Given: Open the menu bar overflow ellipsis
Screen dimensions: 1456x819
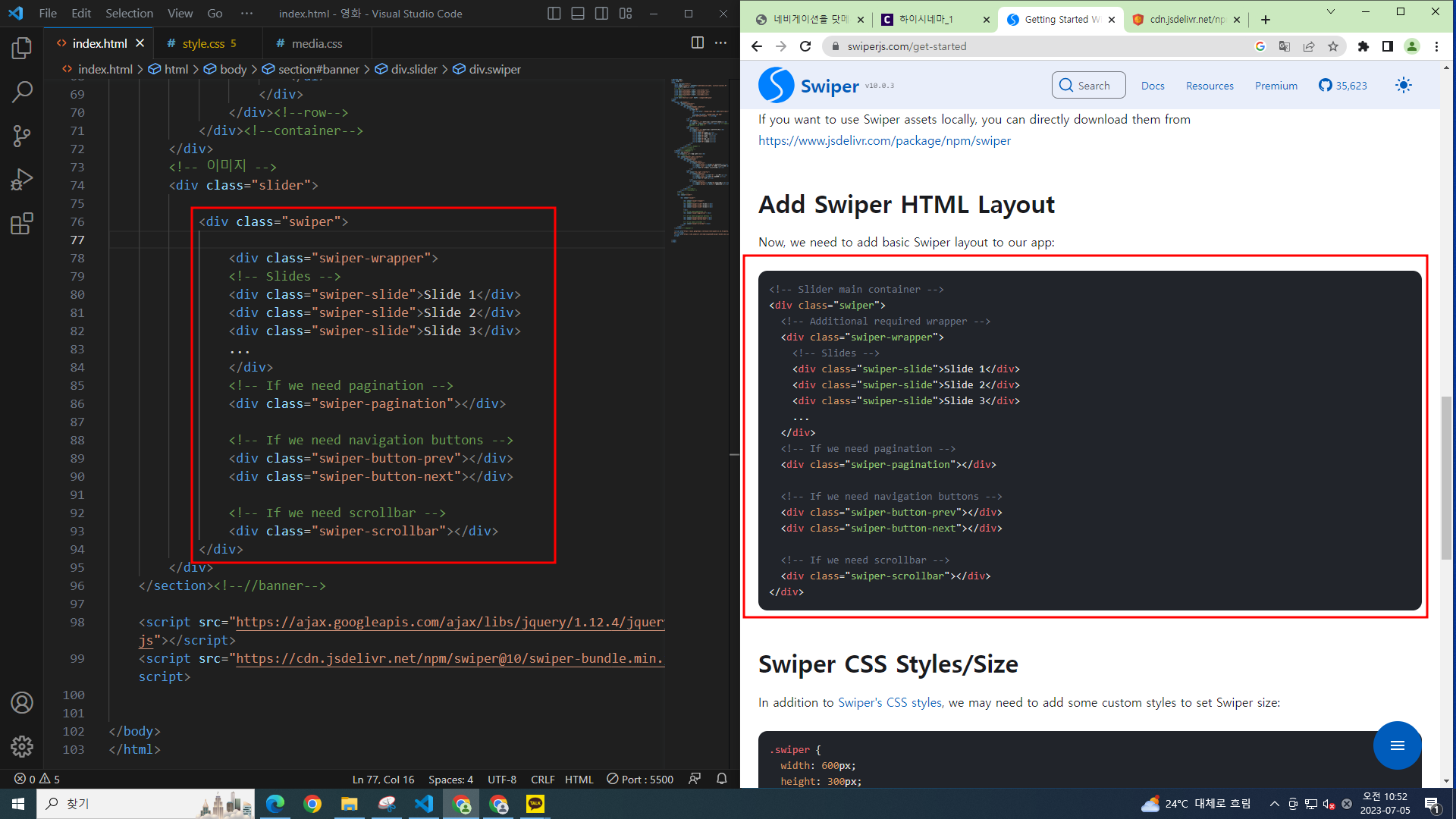Looking at the screenshot, I should 246,14.
